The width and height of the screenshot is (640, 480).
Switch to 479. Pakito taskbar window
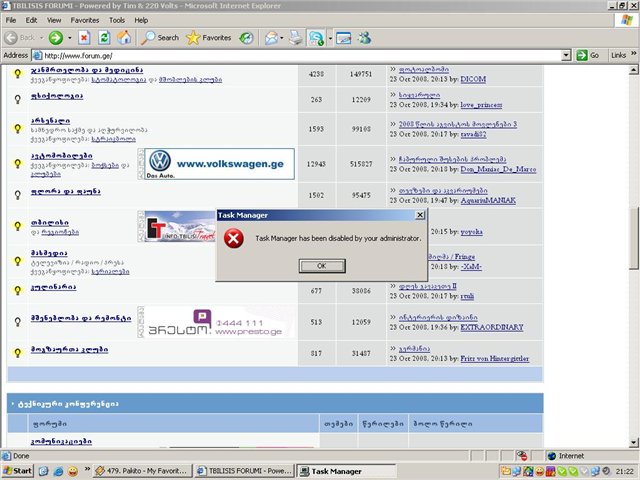[x=143, y=471]
